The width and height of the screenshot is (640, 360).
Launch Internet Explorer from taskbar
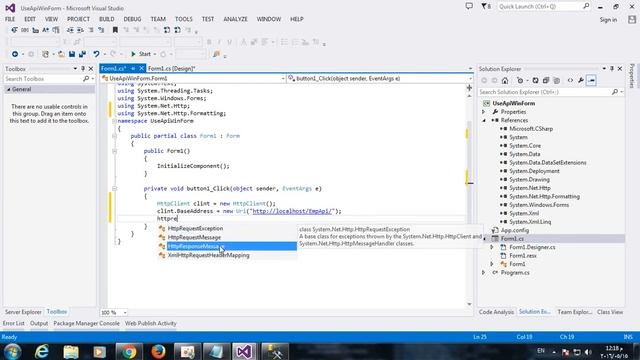point(42,351)
